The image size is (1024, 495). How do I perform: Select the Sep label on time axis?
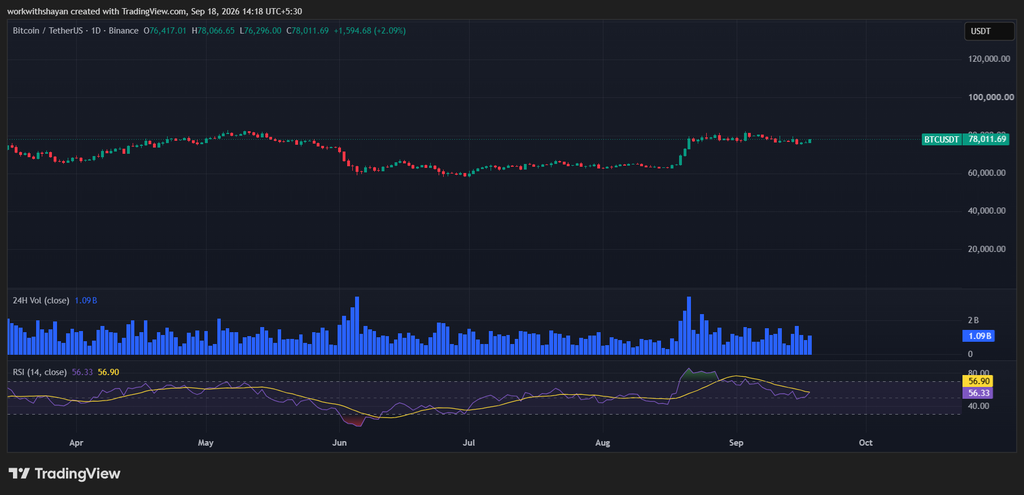736,443
